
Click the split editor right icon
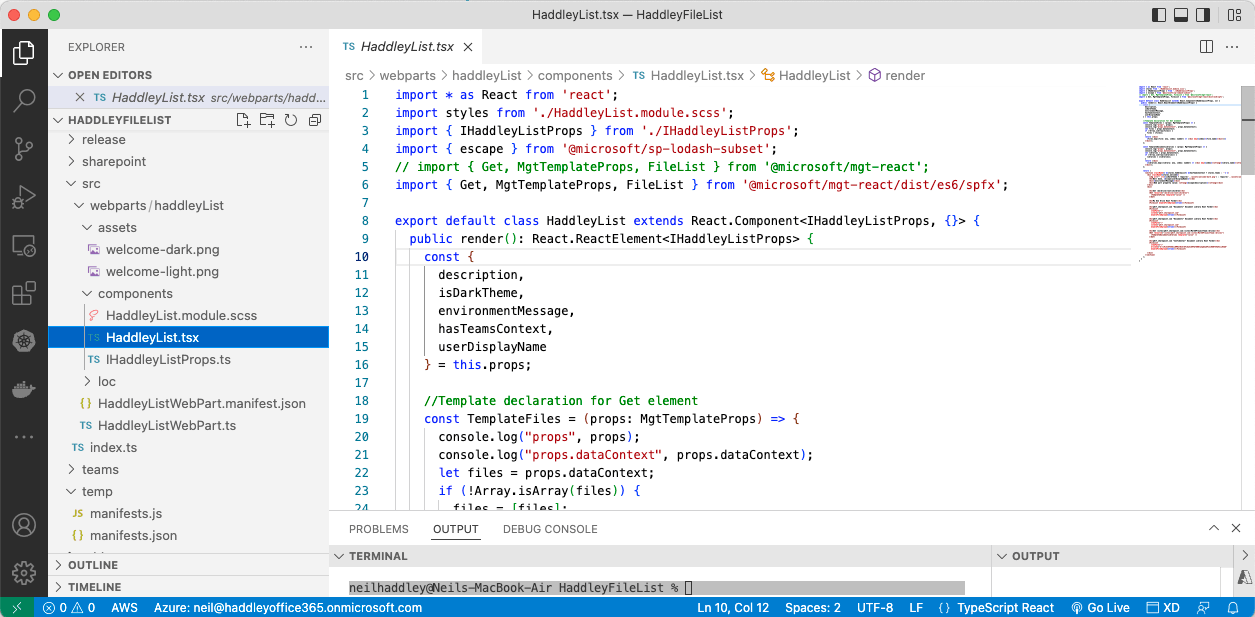(x=1206, y=47)
